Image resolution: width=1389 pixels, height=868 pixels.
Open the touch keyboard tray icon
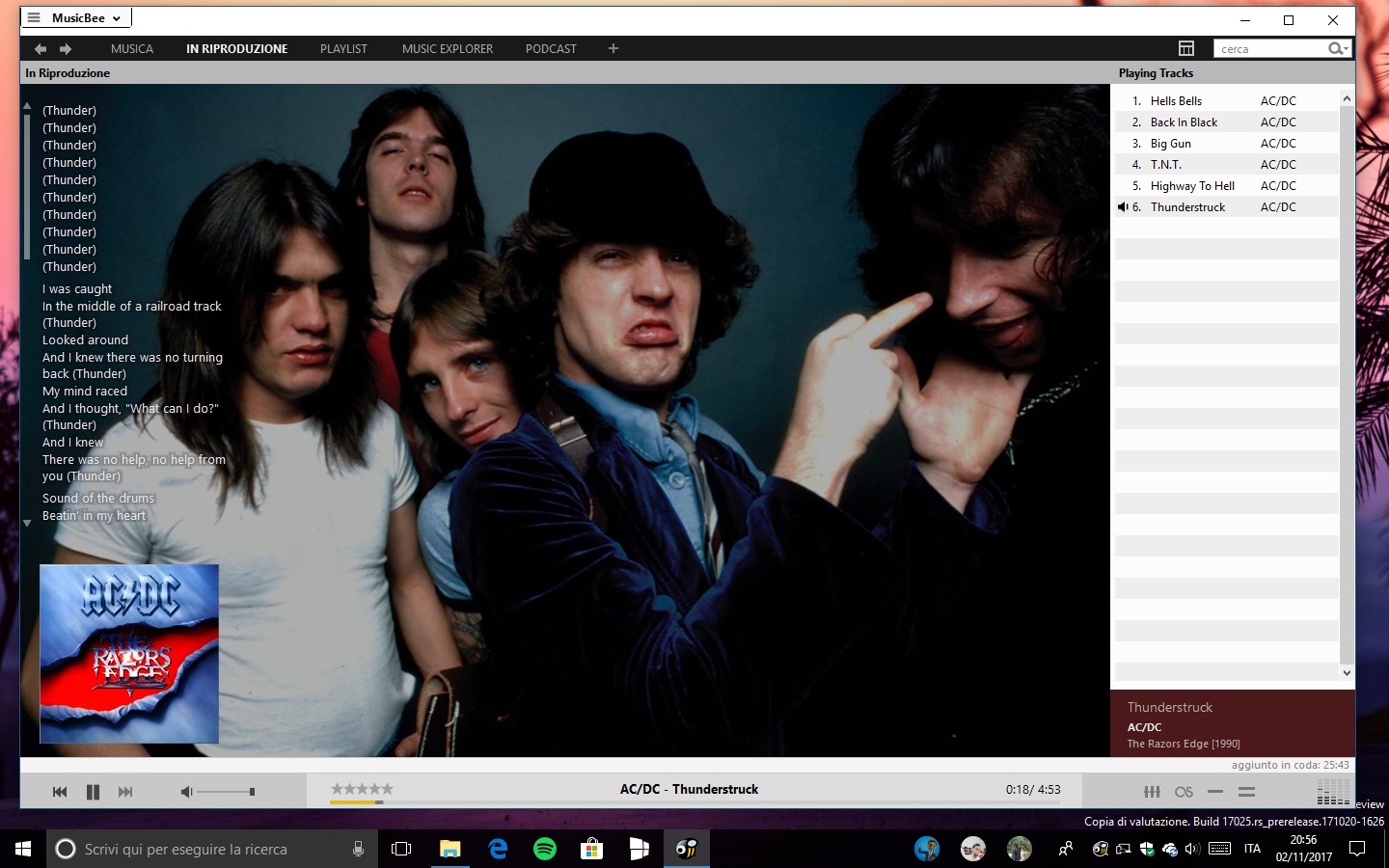(1219, 849)
